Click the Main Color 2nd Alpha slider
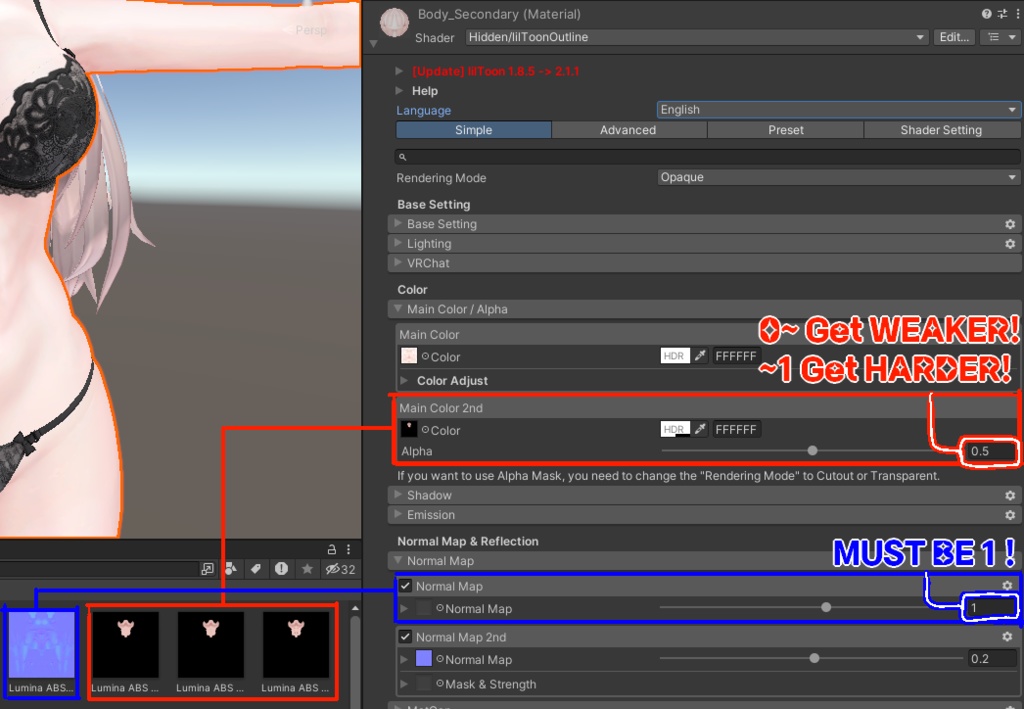The height and width of the screenshot is (709, 1024). 812,450
